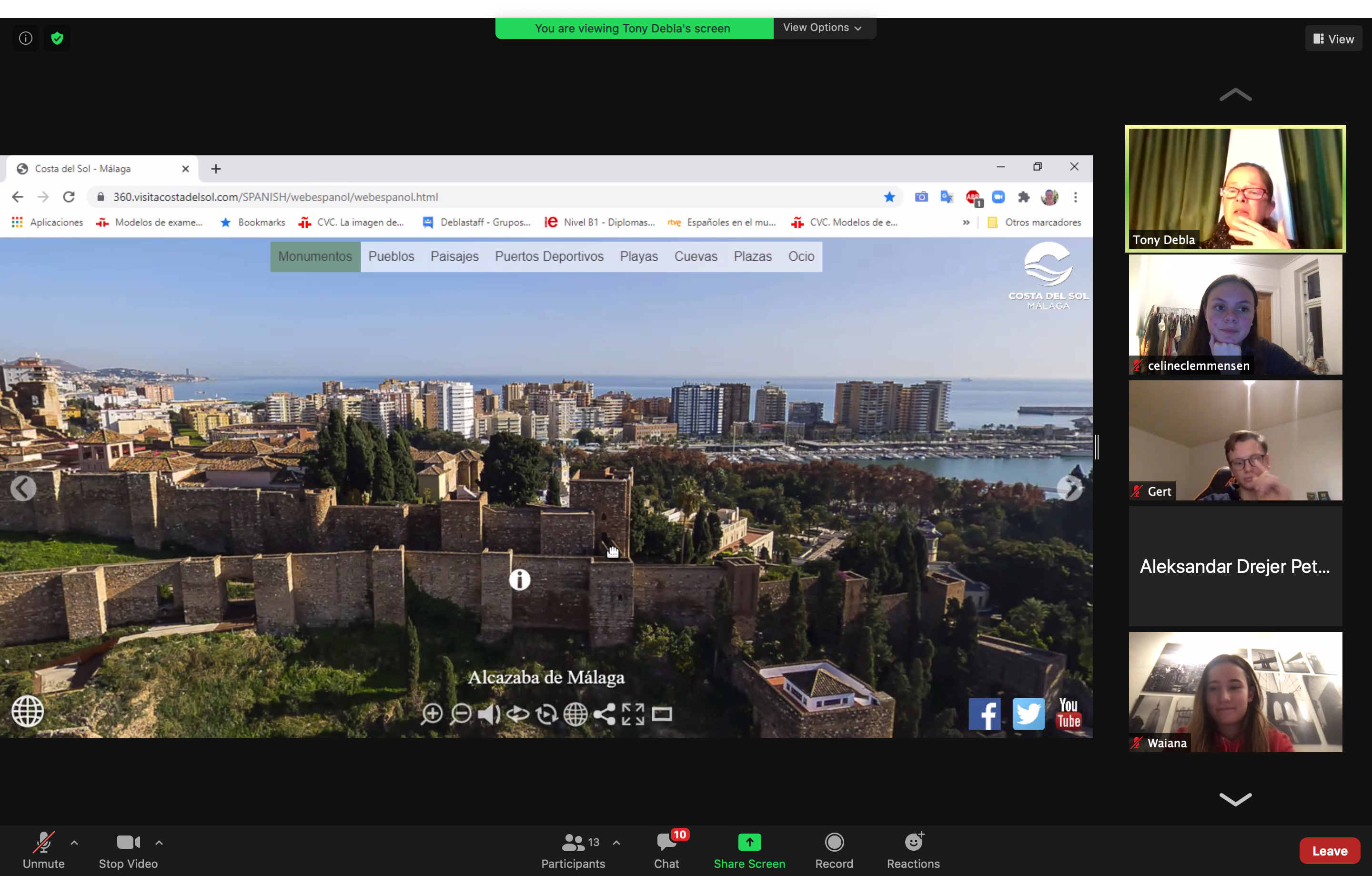1372x876 pixels.
Task: Expand audio options arrow beside Unmute
Action: (74, 842)
